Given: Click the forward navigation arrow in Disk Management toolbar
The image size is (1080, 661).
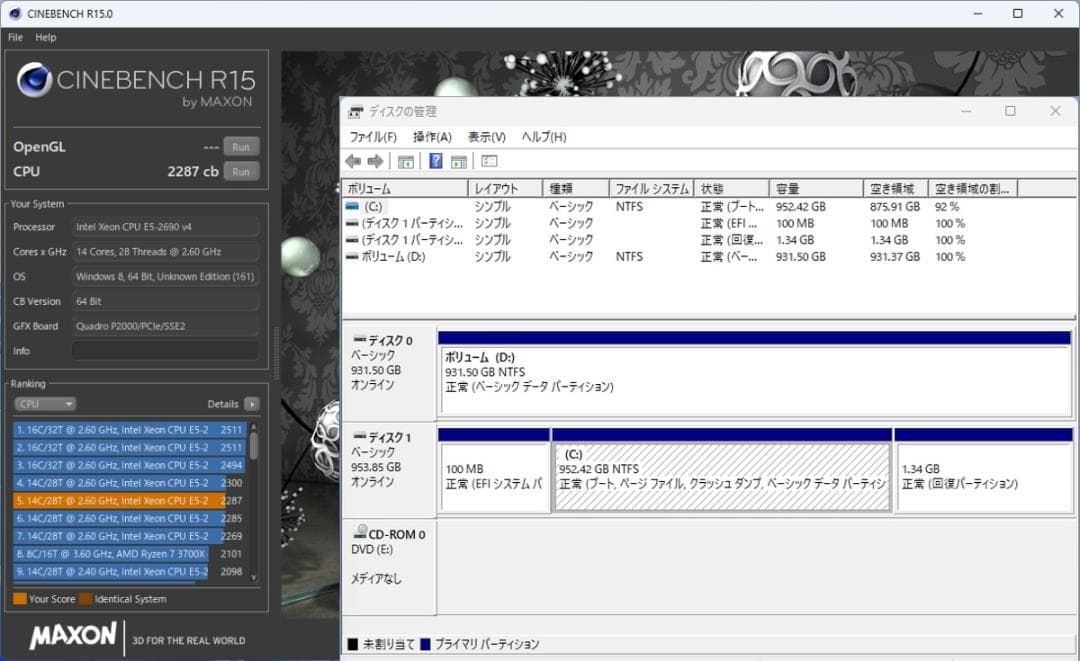Looking at the screenshot, I should [x=375, y=161].
